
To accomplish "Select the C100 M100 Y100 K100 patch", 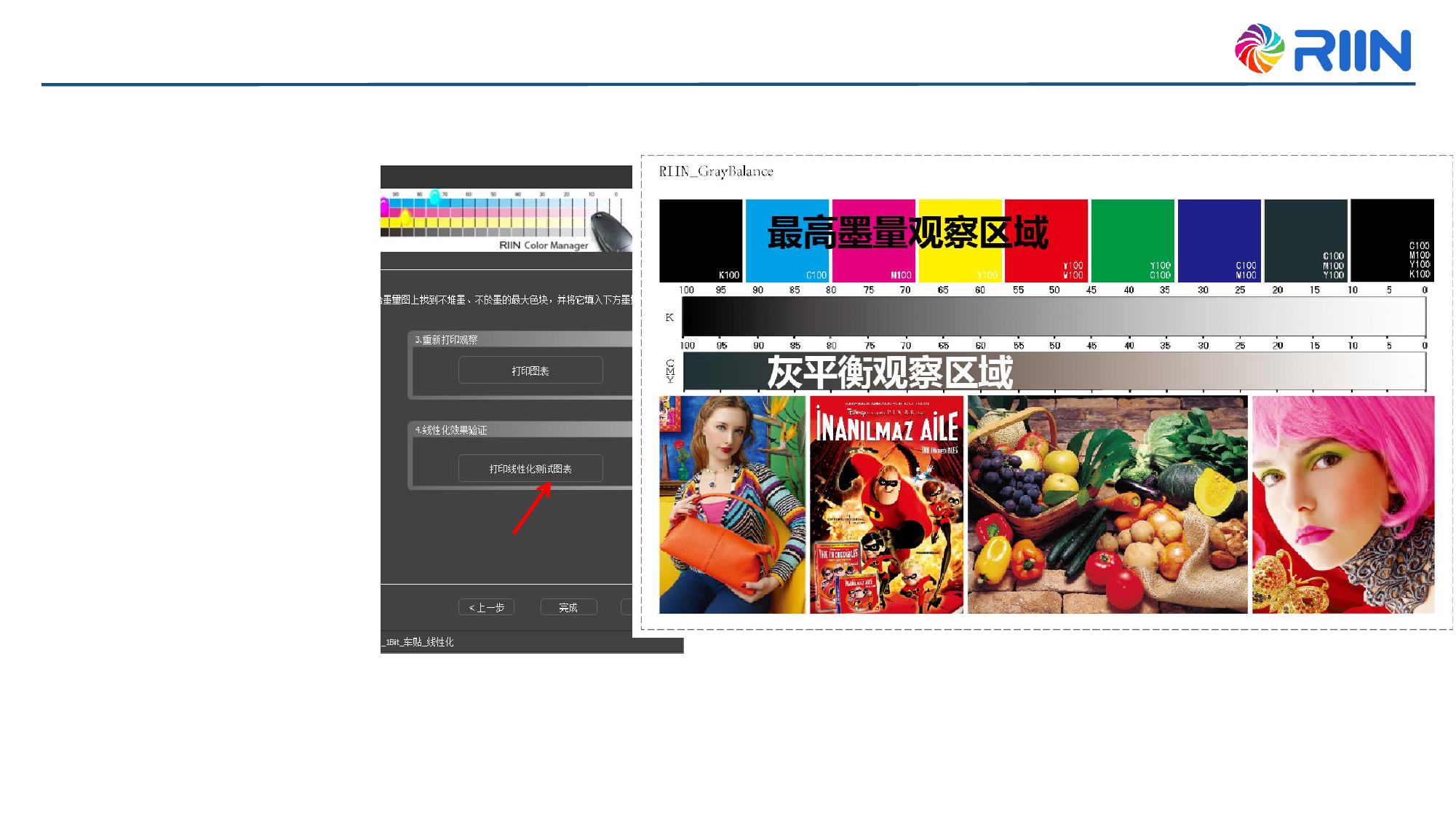I will (x=1391, y=240).
